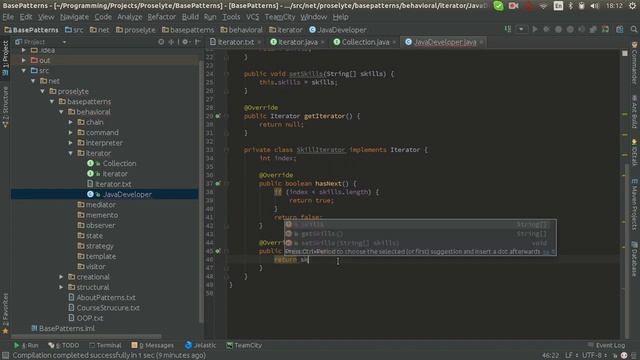
Task: Click the Debug bug icon in toolbar
Action: [x=547, y=29]
